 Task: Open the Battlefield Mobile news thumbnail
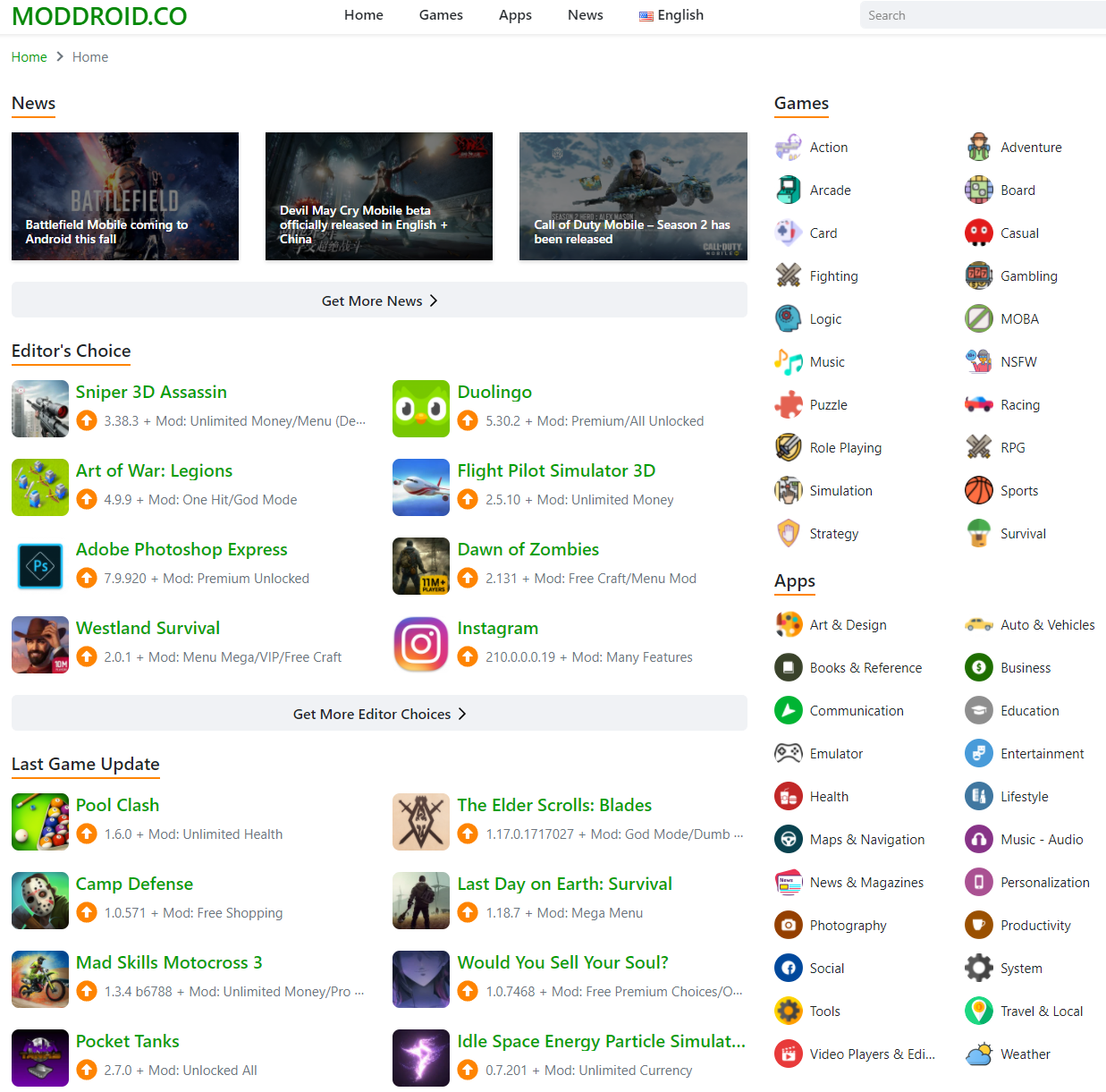(125, 197)
